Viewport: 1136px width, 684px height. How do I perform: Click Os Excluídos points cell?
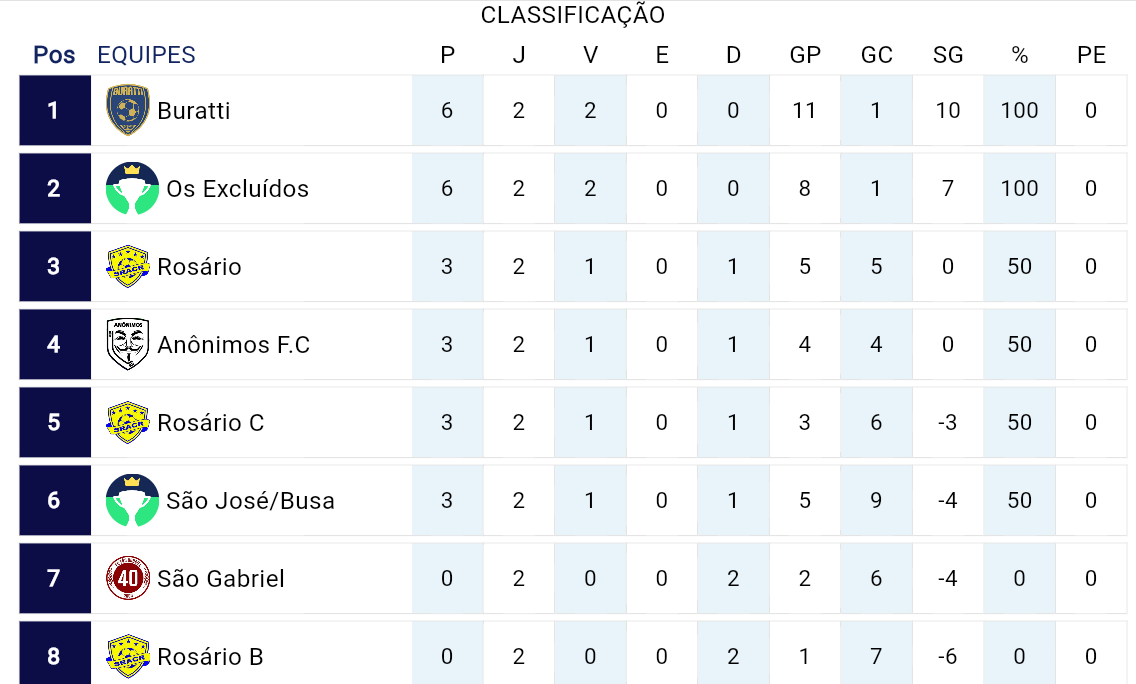[447, 188]
